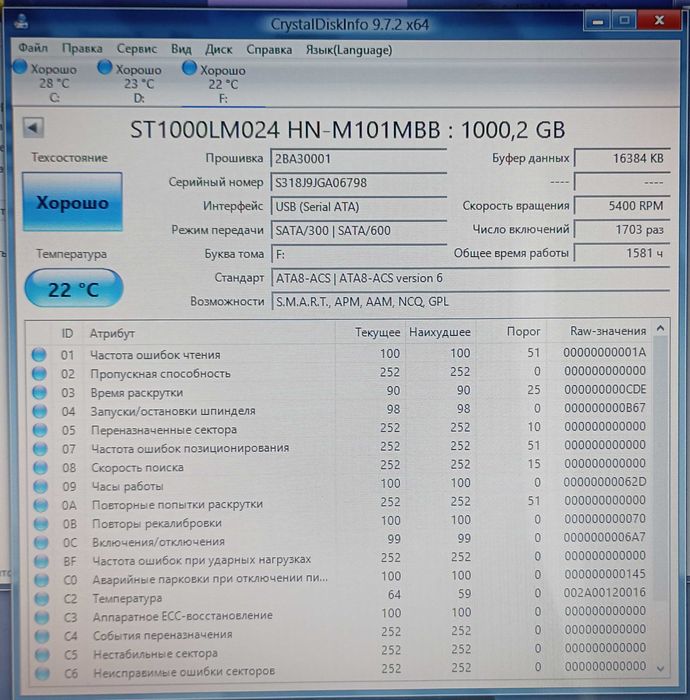
Task: Click the status orb for Скорость поиска
Action: (40, 467)
